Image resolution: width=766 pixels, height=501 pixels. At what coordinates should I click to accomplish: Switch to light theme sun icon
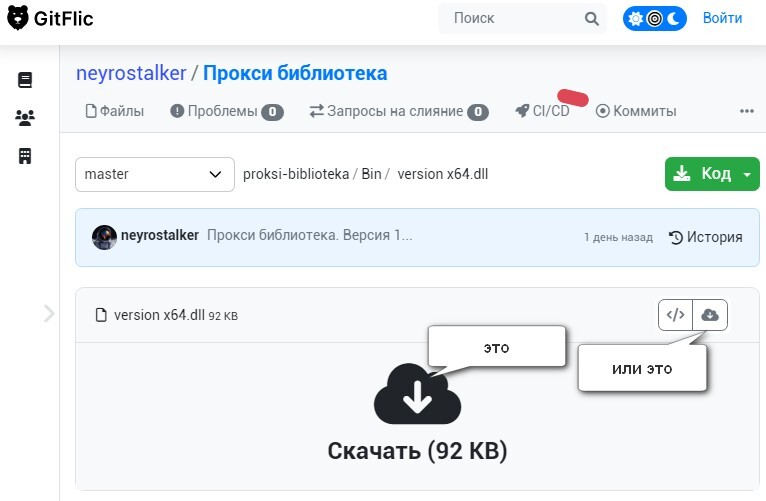click(636, 19)
